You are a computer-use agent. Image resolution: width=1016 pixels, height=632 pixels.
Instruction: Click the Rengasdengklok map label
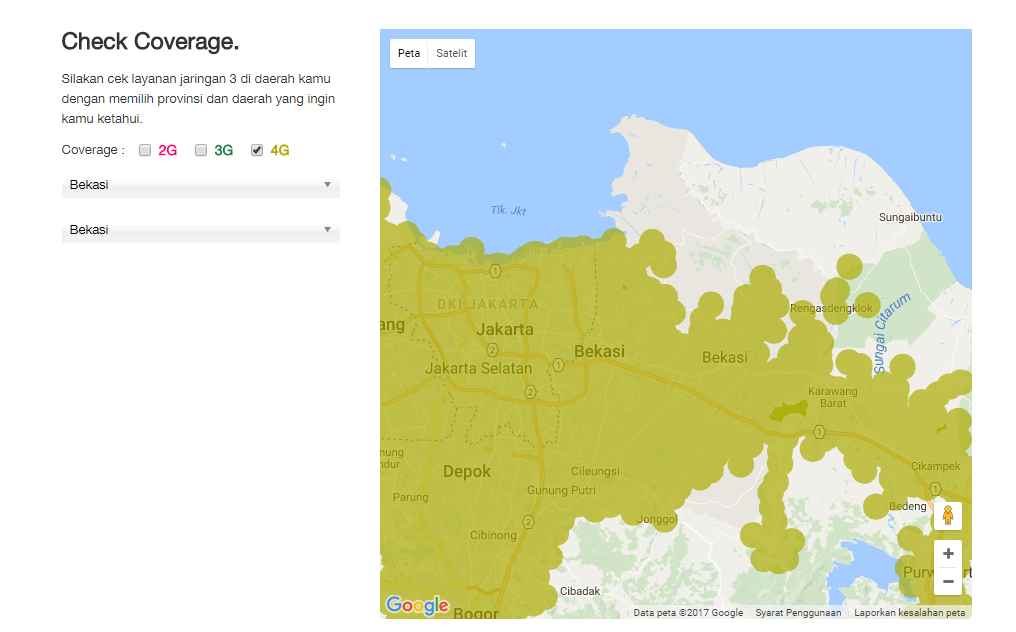[x=831, y=308]
